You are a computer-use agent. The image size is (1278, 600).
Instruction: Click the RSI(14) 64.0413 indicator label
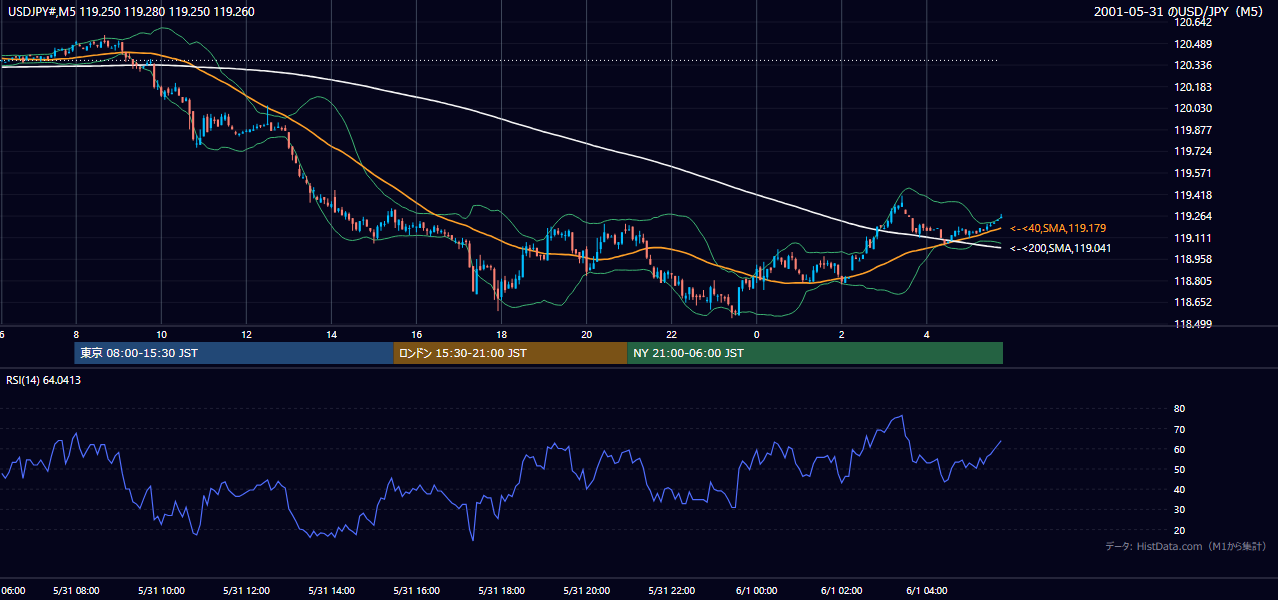pos(44,380)
